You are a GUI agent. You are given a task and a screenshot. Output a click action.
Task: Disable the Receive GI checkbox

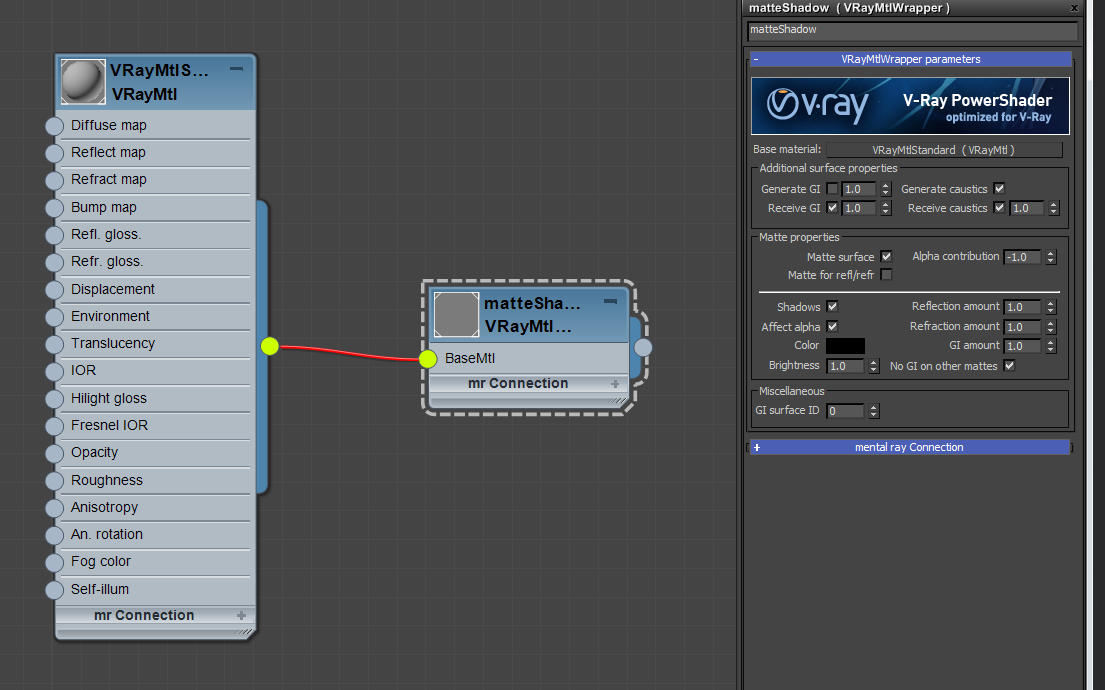coord(832,208)
